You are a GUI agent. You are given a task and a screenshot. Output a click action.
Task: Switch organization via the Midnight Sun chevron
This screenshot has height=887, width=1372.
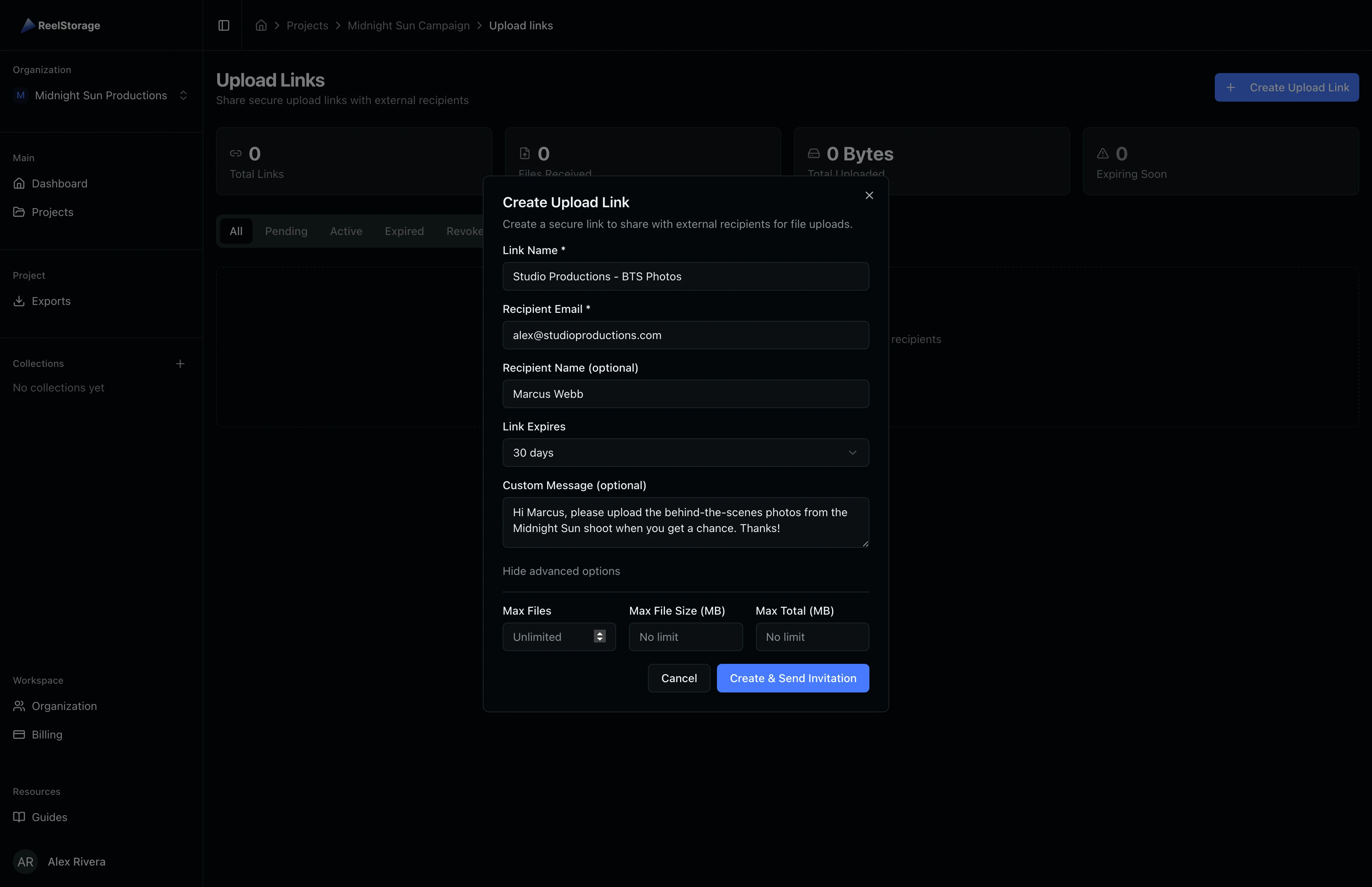(x=184, y=95)
